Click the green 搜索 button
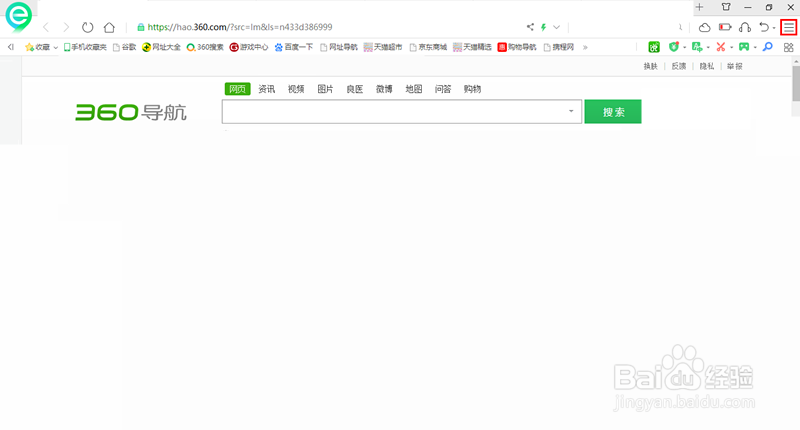Image resolution: width=800 pixels, height=430 pixels. (613, 111)
